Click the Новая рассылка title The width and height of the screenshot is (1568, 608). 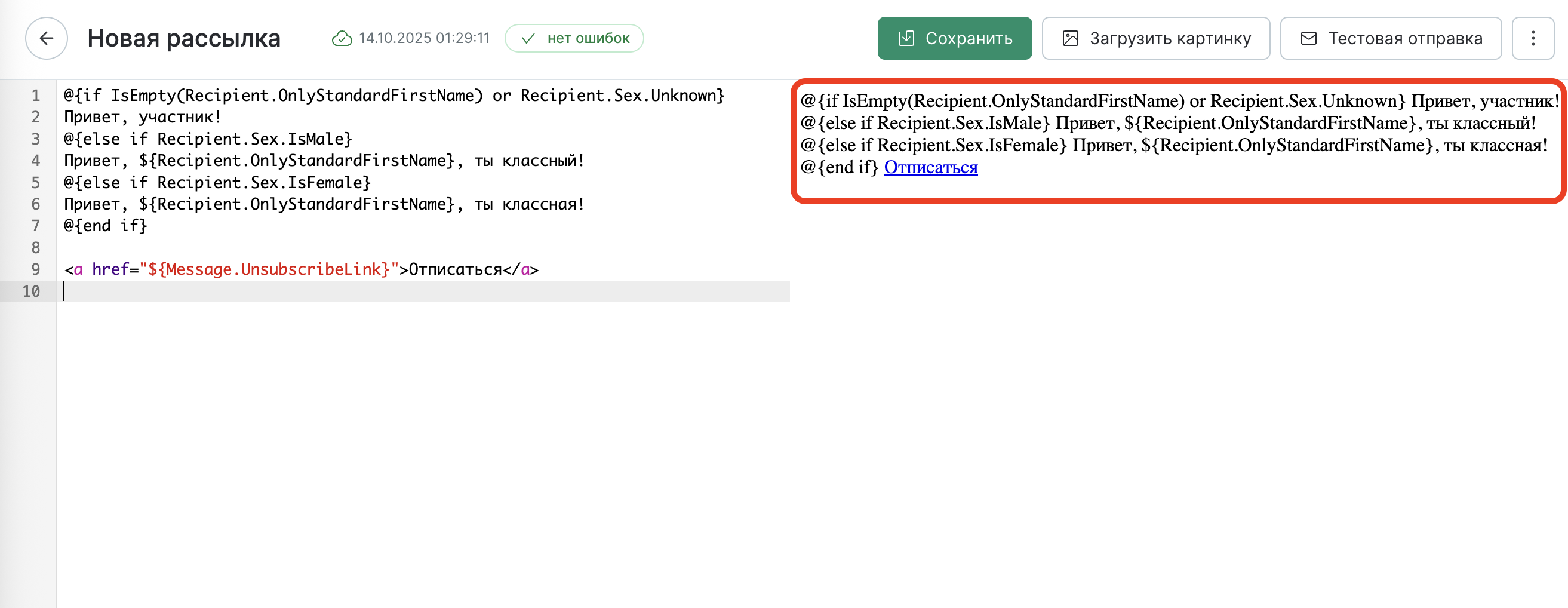coord(184,38)
